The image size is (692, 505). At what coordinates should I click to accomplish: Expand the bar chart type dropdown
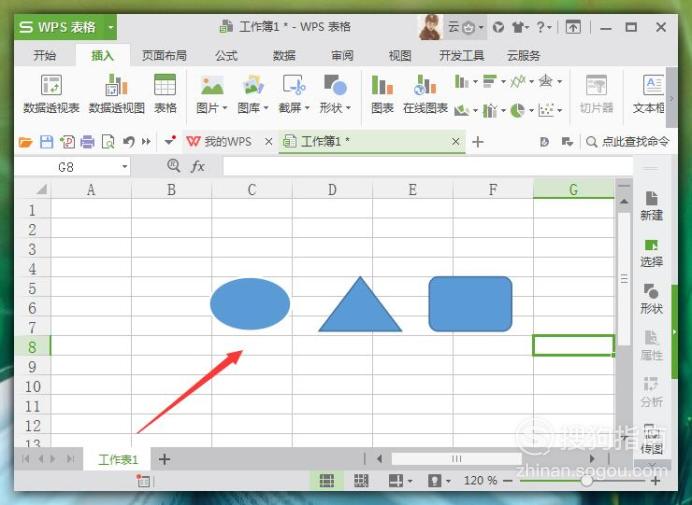pyautogui.click(x=503, y=82)
